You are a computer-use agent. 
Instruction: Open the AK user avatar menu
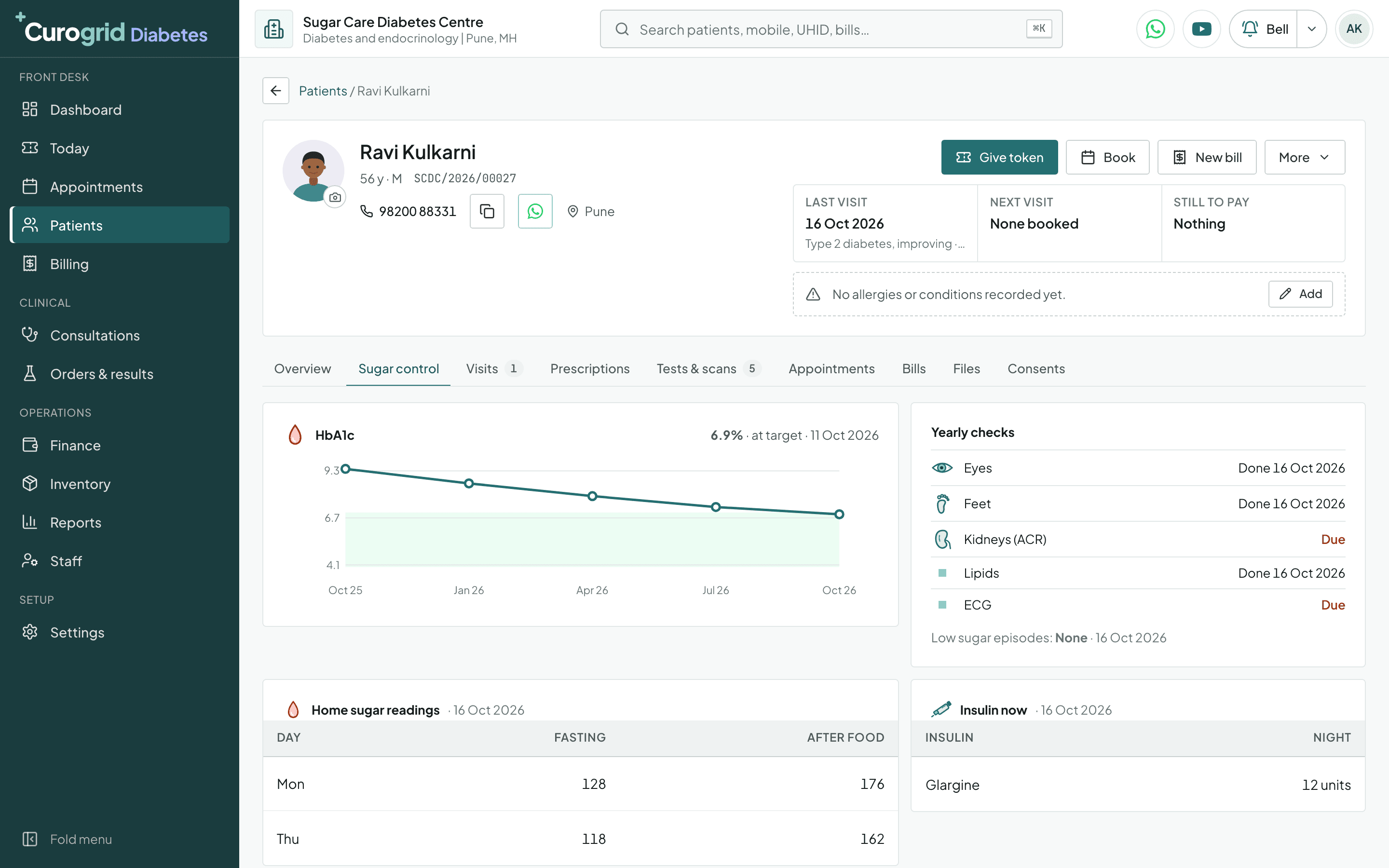click(x=1353, y=29)
